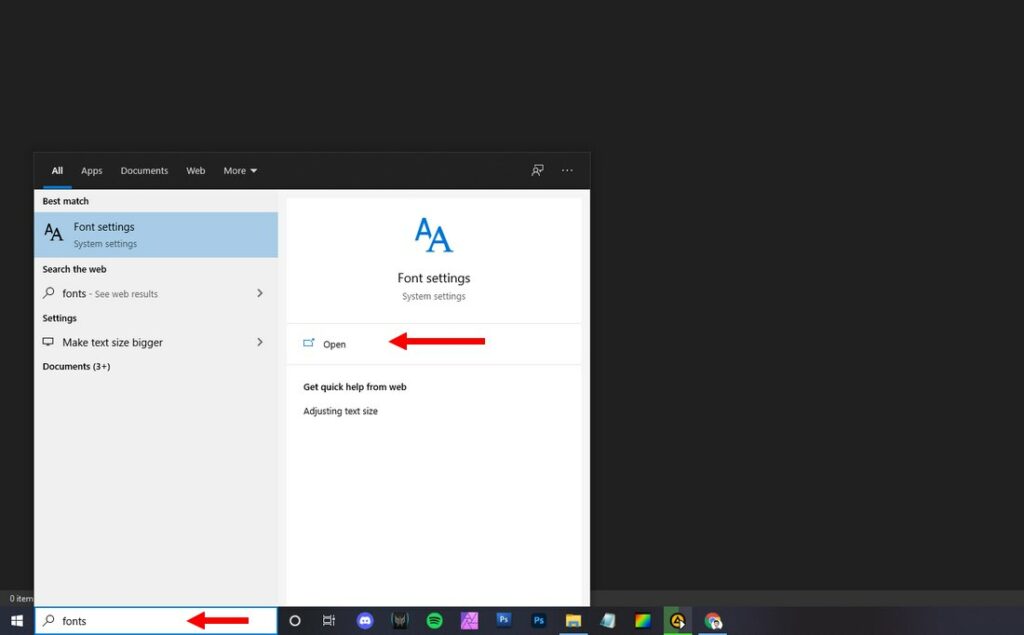1024x635 pixels.
Task: Click the Font settings AA preview icon
Action: coord(433,233)
